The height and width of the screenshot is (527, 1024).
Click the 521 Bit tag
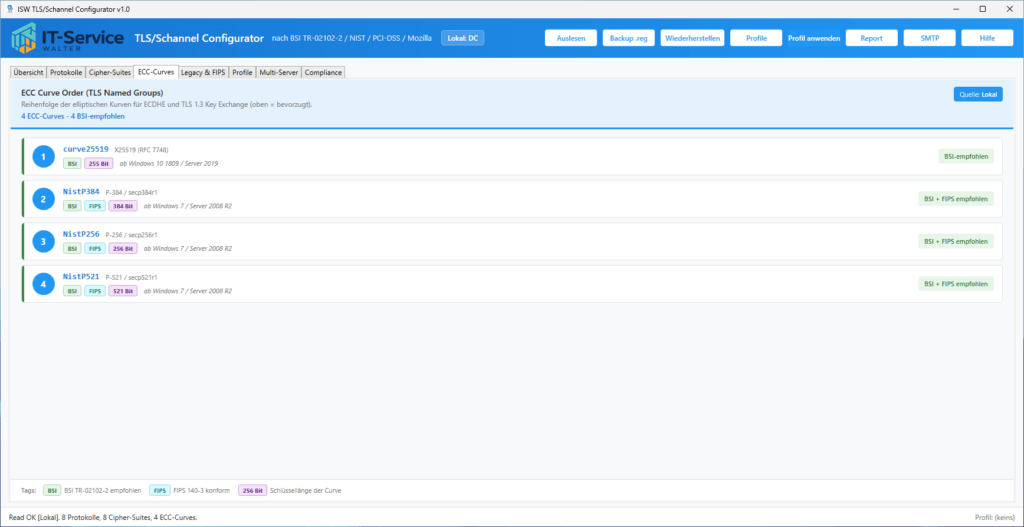click(123, 291)
